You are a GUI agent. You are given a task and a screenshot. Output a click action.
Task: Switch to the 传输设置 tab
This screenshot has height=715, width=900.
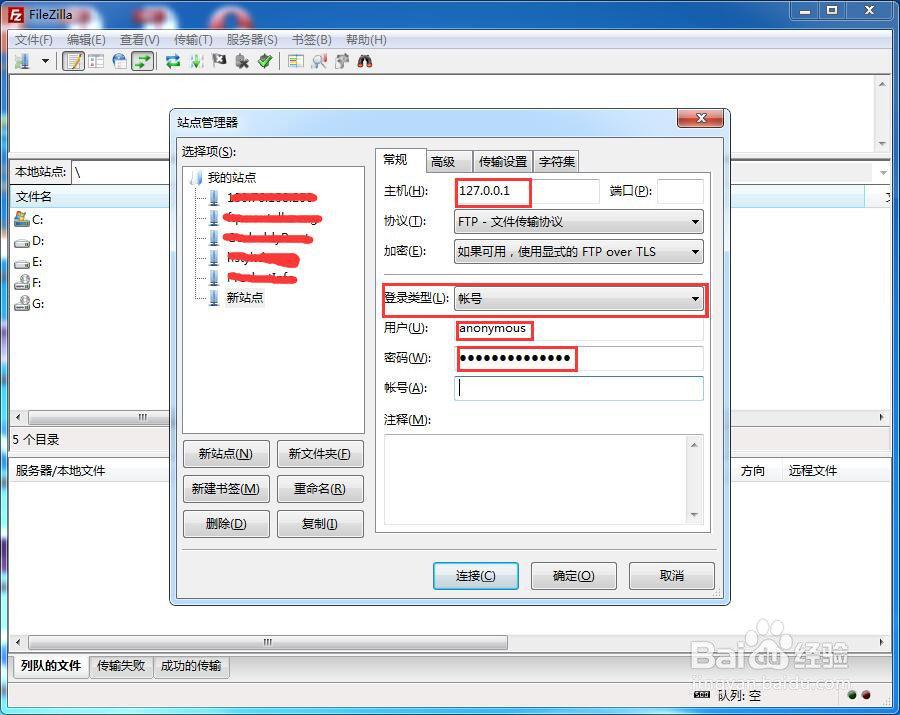[x=503, y=162]
